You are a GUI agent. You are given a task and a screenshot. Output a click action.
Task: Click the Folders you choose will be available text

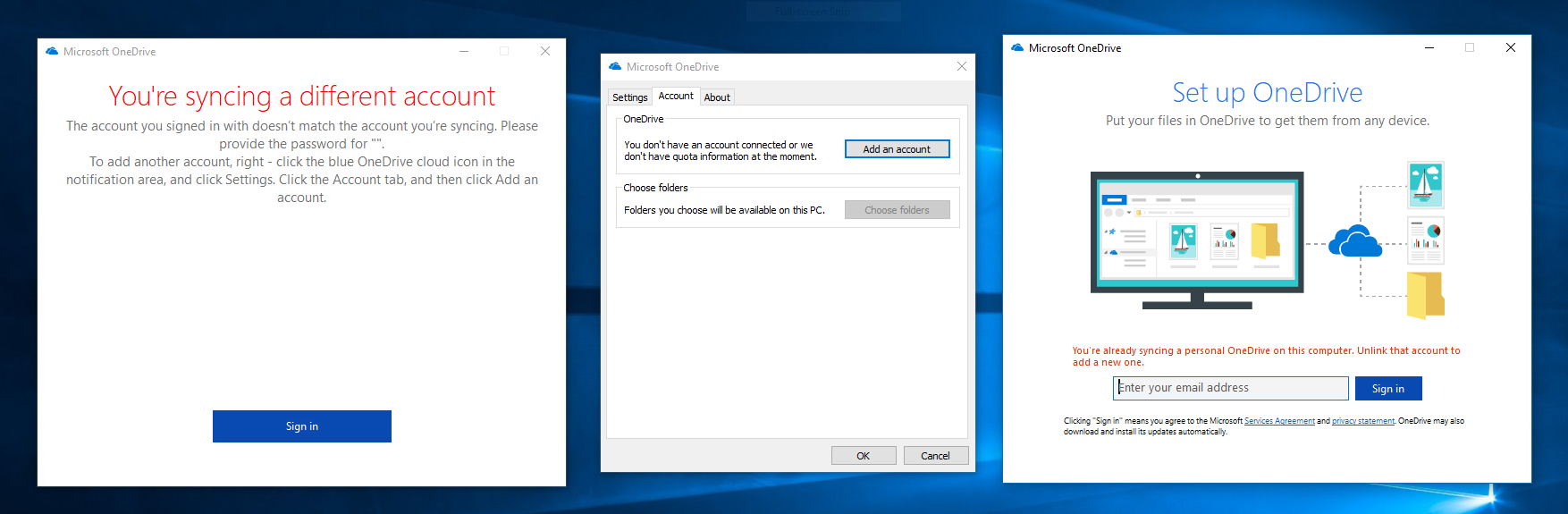point(724,210)
